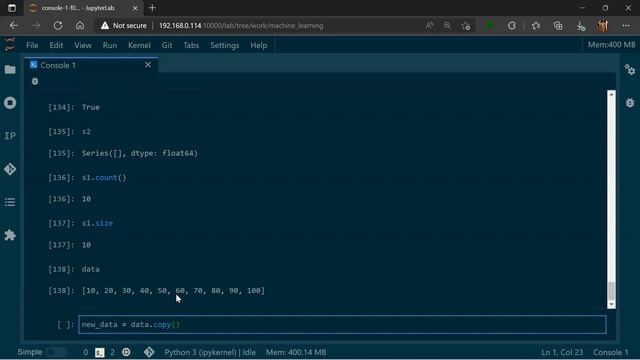Open the Edit menu
The height and width of the screenshot is (360, 640).
(x=56, y=45)
